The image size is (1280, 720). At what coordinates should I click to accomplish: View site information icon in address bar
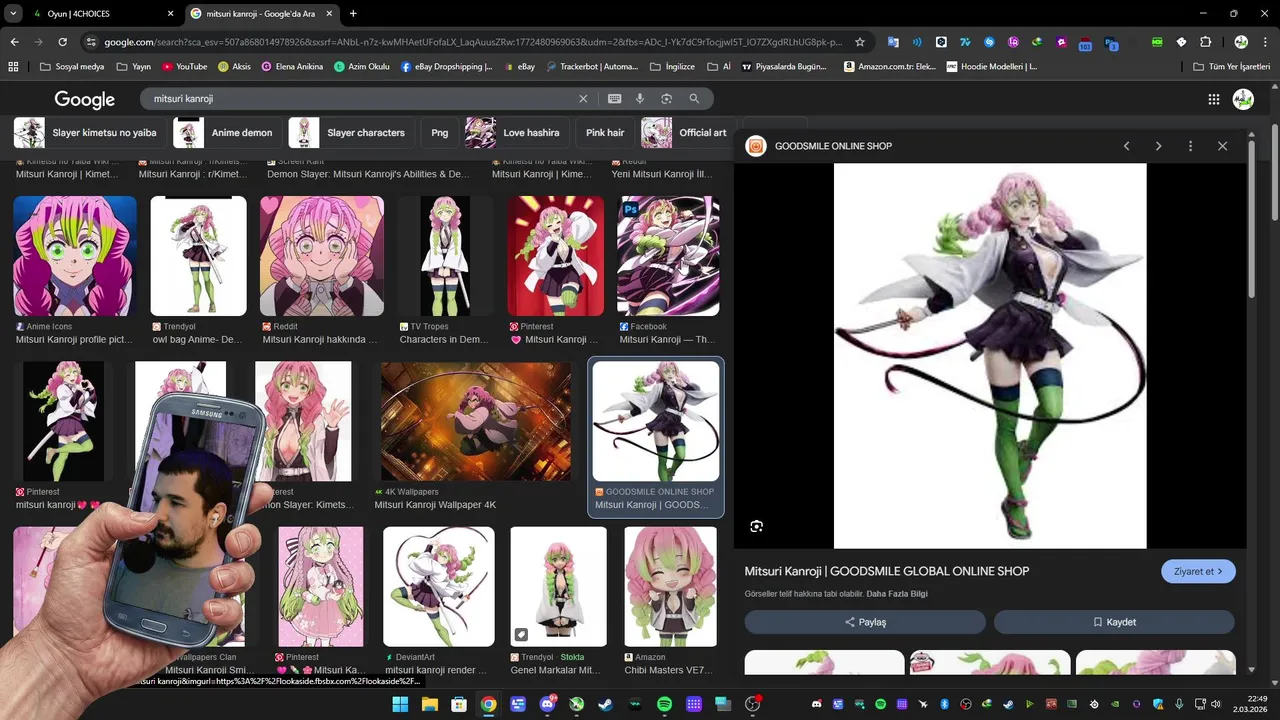tap(91, 42)
